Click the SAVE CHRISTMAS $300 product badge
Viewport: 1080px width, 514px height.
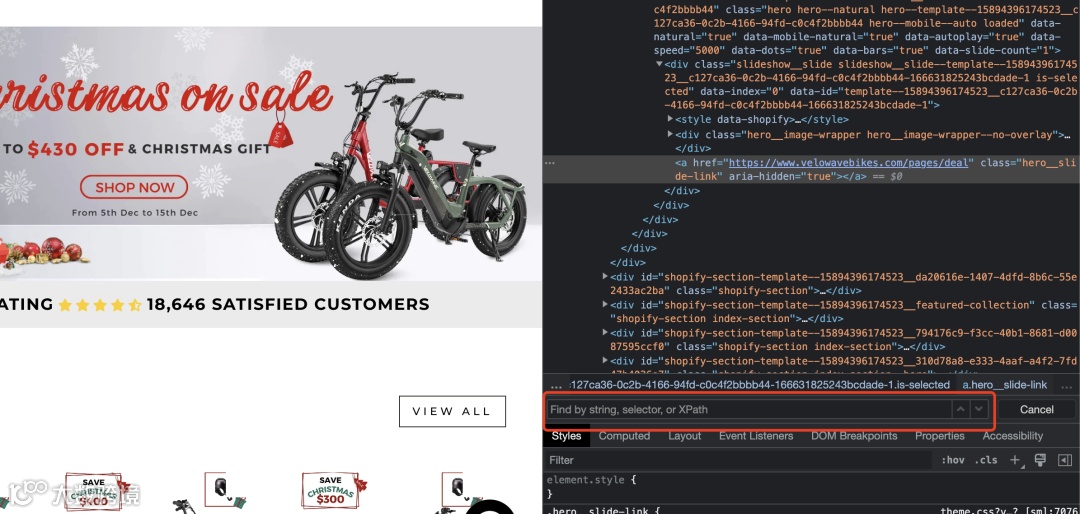click(x=335, y=490)
